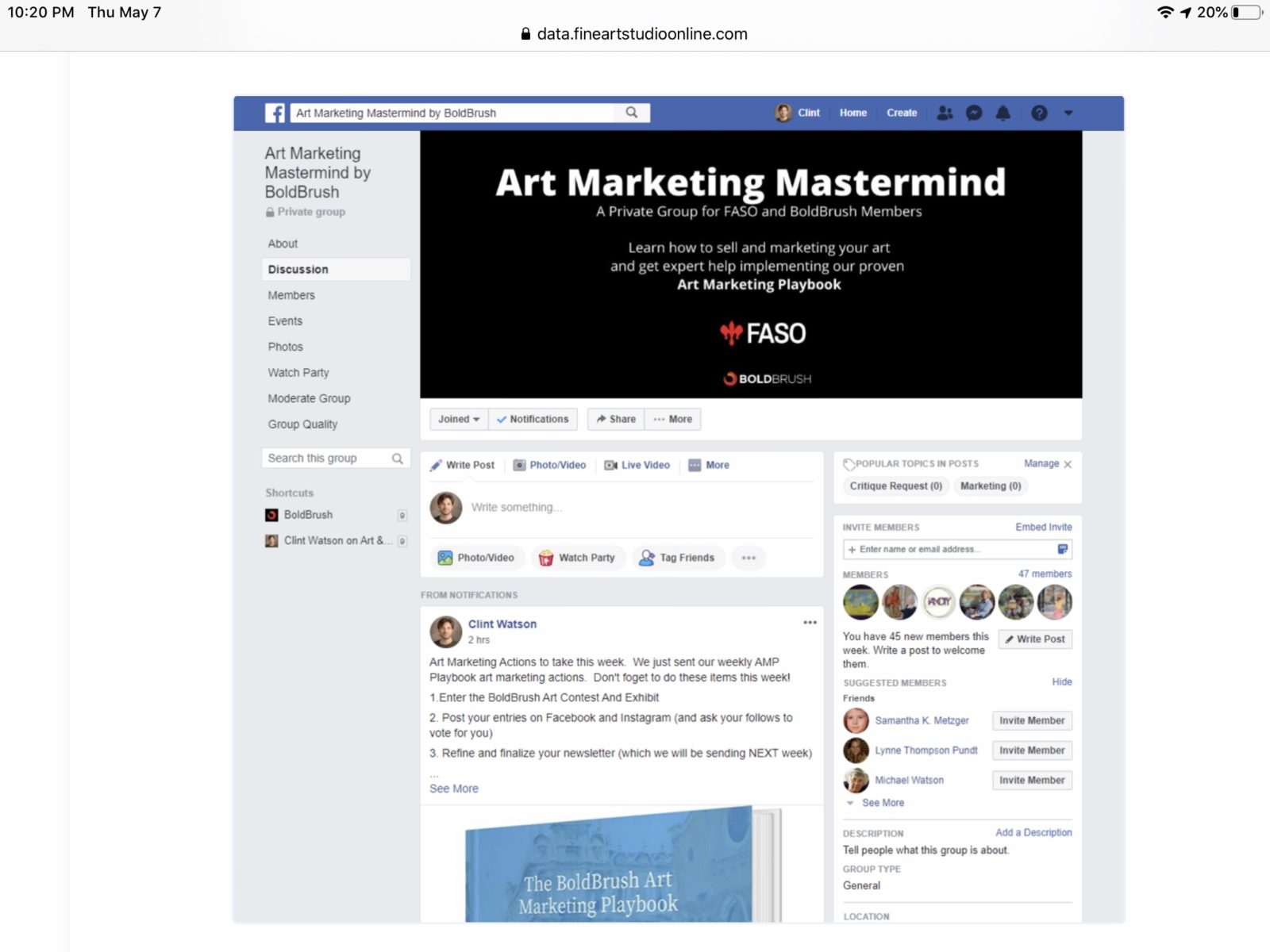Open Moderate Group
The image size is (1270, 952).
[309, 398]
